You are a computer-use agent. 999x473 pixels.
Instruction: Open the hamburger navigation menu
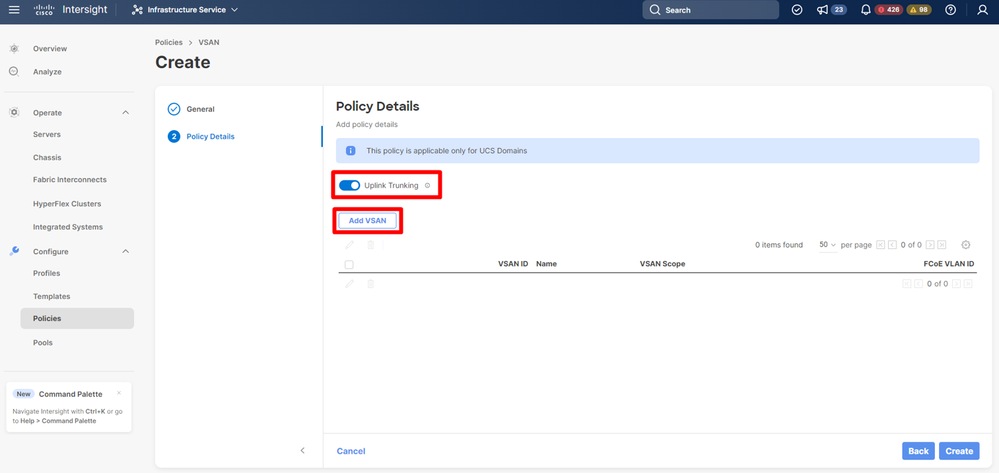tap(14, 10)
